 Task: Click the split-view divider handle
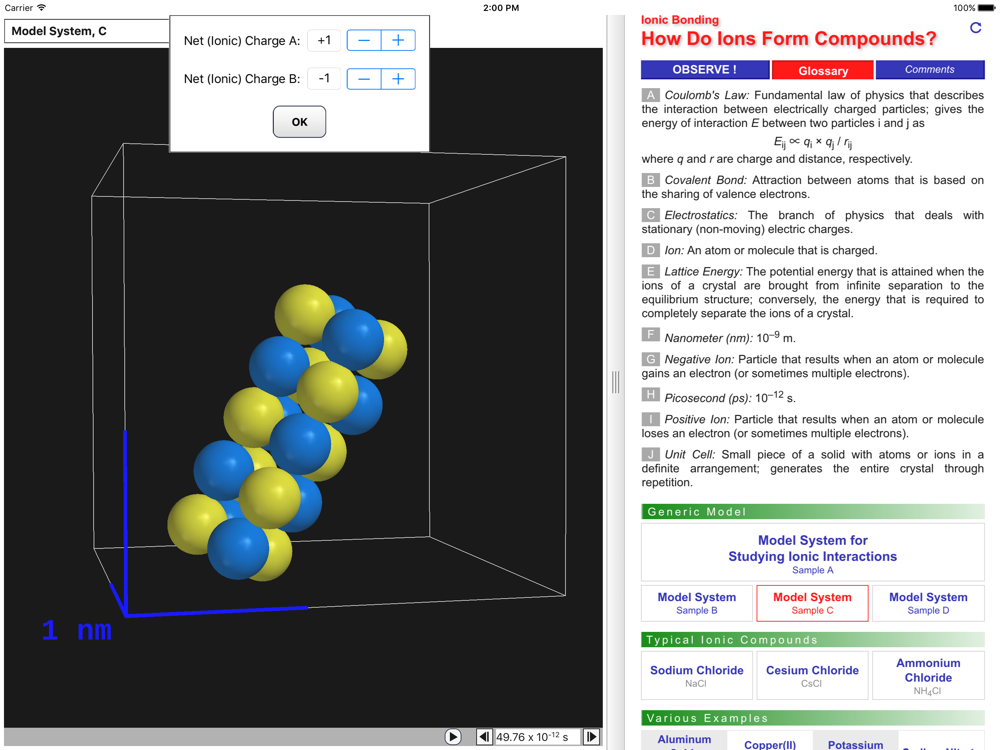(x=615, y=382)
